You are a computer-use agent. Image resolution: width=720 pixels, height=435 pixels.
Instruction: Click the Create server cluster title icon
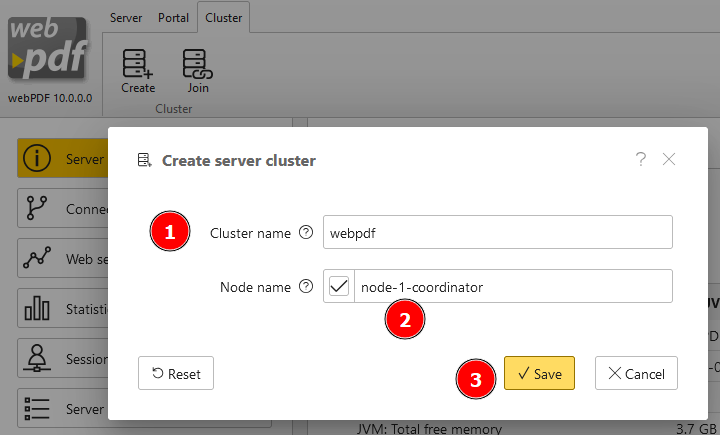[145, 160]
